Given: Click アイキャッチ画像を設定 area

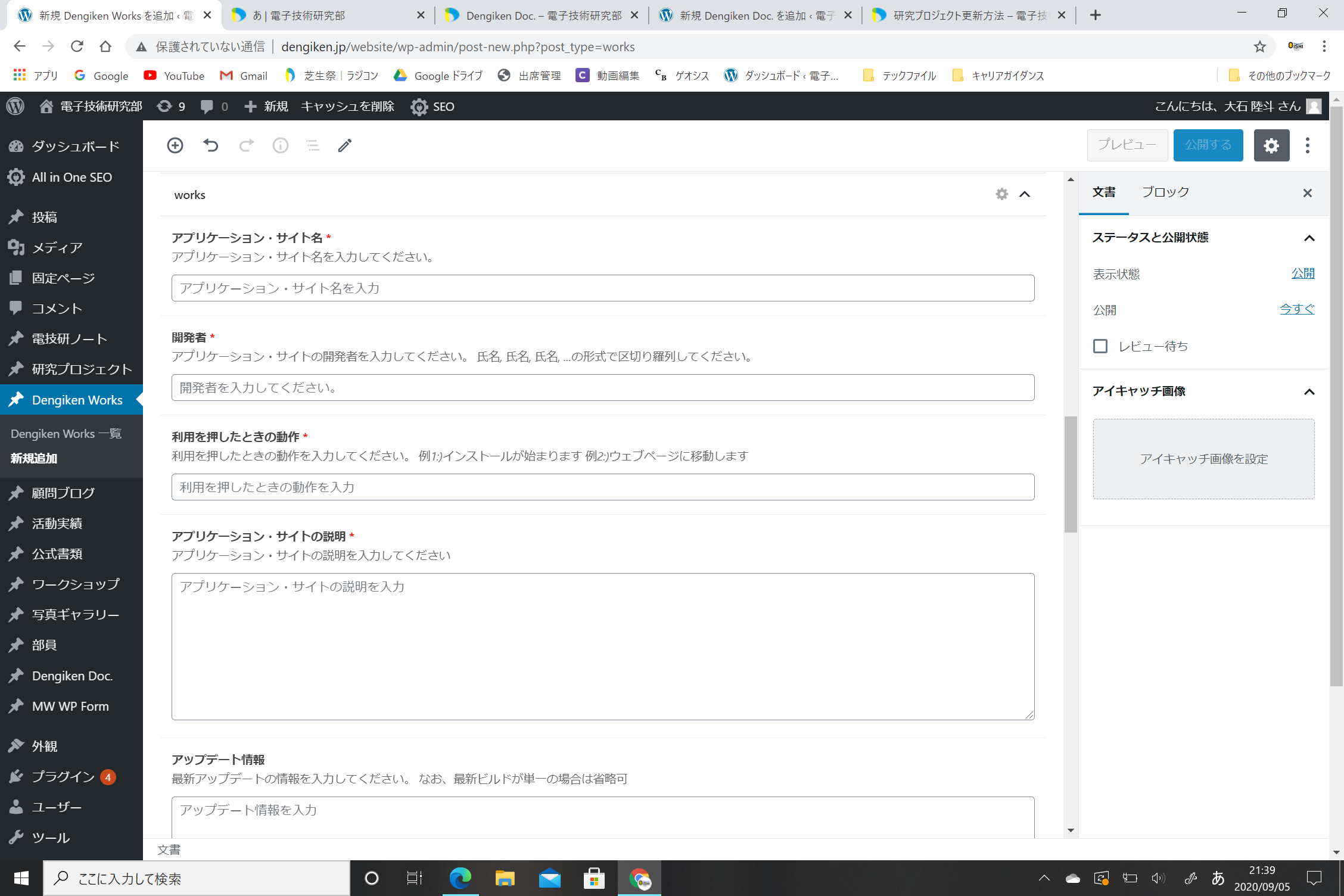Looking at the screenshot, I should click(x=1204, y=459).
